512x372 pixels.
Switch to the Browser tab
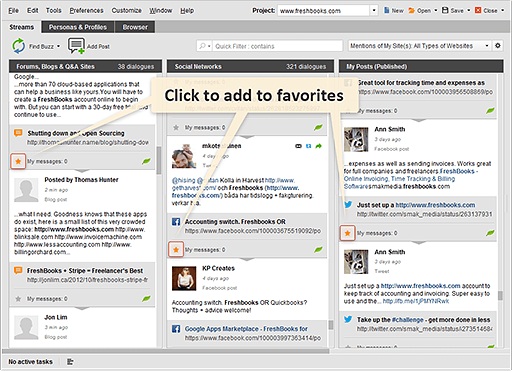pos(135,27)
